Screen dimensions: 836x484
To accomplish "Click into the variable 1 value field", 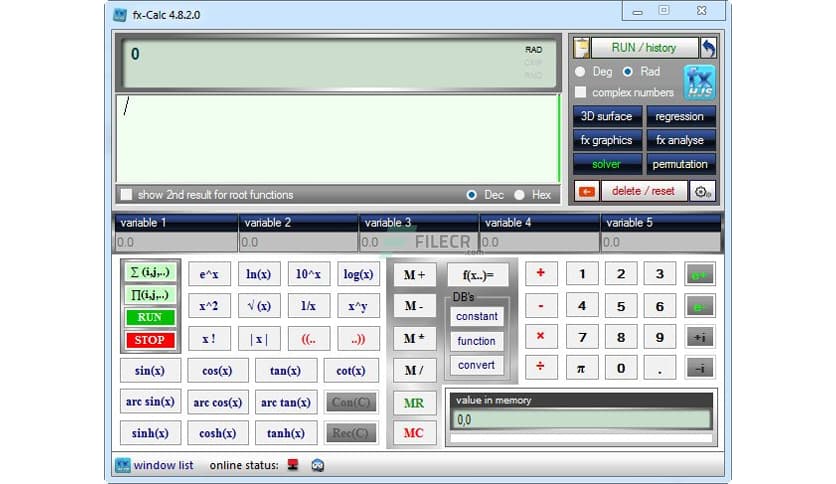I will [176, 243].
